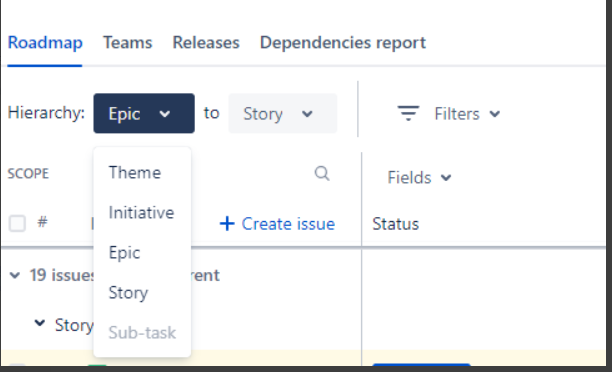The image size is (612, 372).
Task: Collapse the 19 issues group
Action: tap(15, 276)
